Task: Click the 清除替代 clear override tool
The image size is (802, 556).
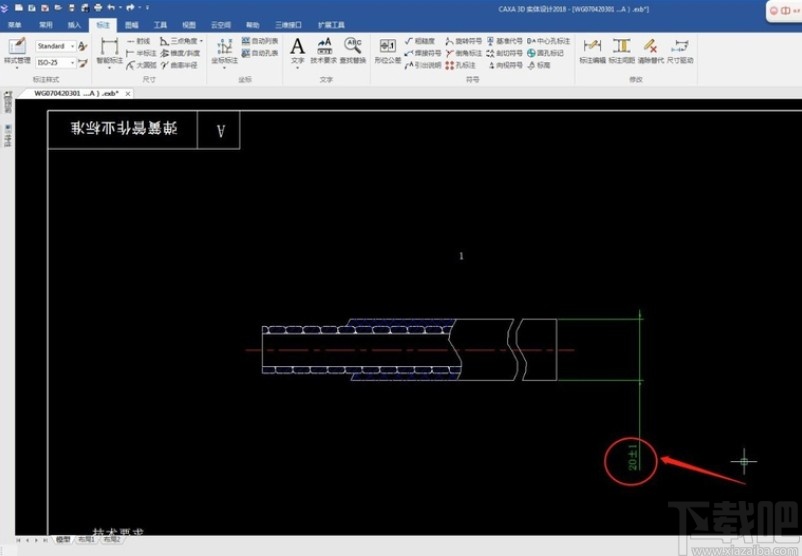Action: (651, 51)
